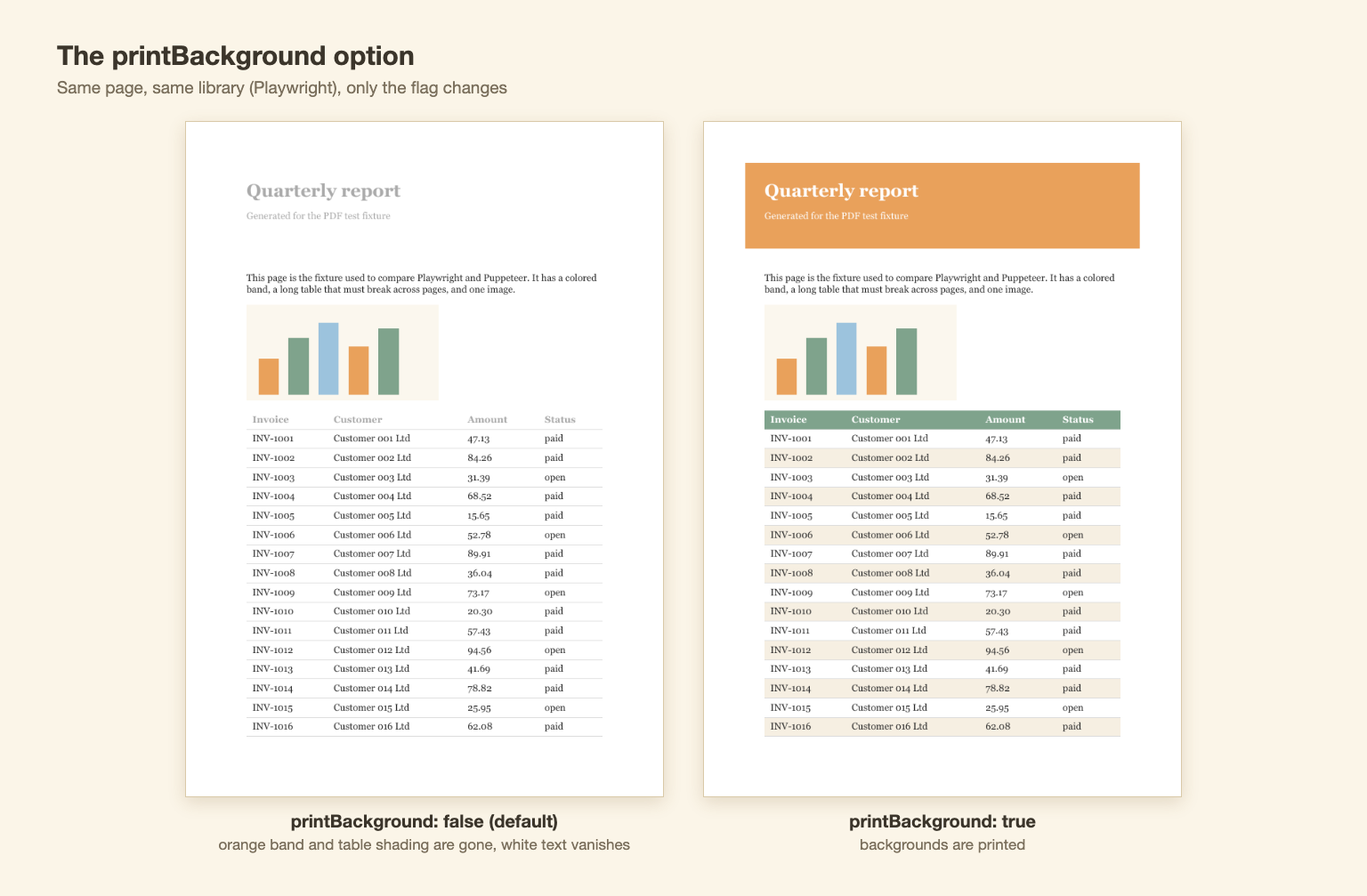Click the 'Status' header on the green header row

click(1078, 420)
